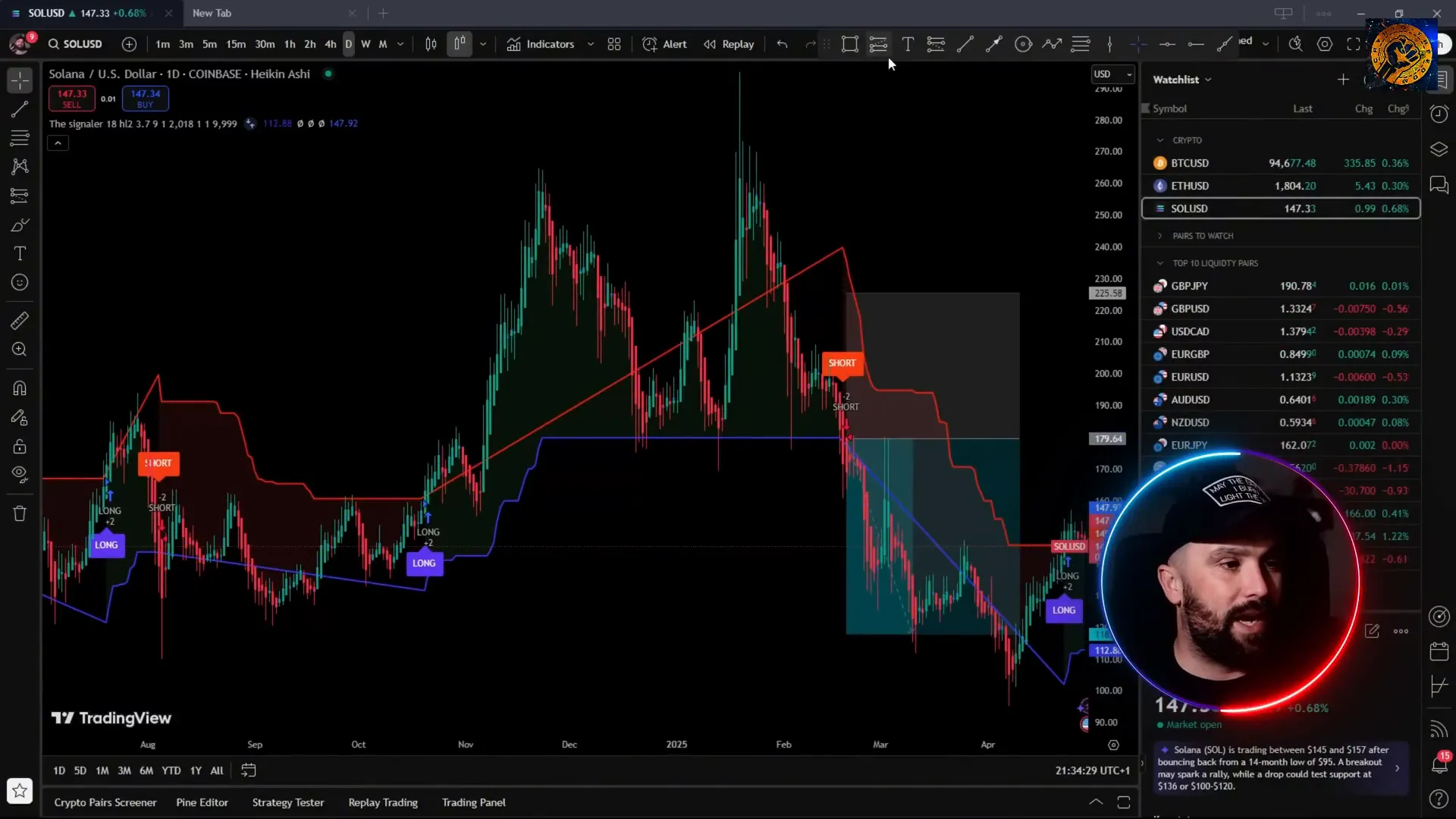Expand chart style dropdown arrow
This screenshot has height=819, width=1456.
click(x=482, y=44)
